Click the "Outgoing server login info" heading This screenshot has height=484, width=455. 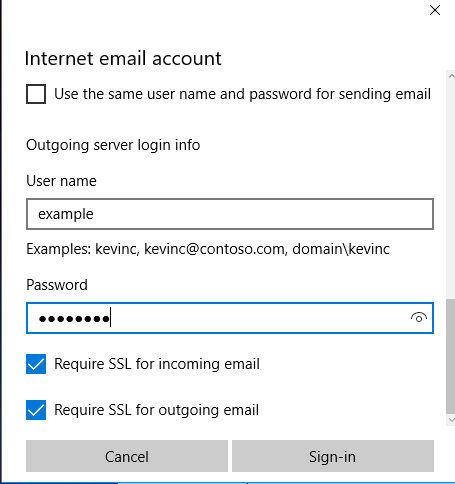[113, 145]
